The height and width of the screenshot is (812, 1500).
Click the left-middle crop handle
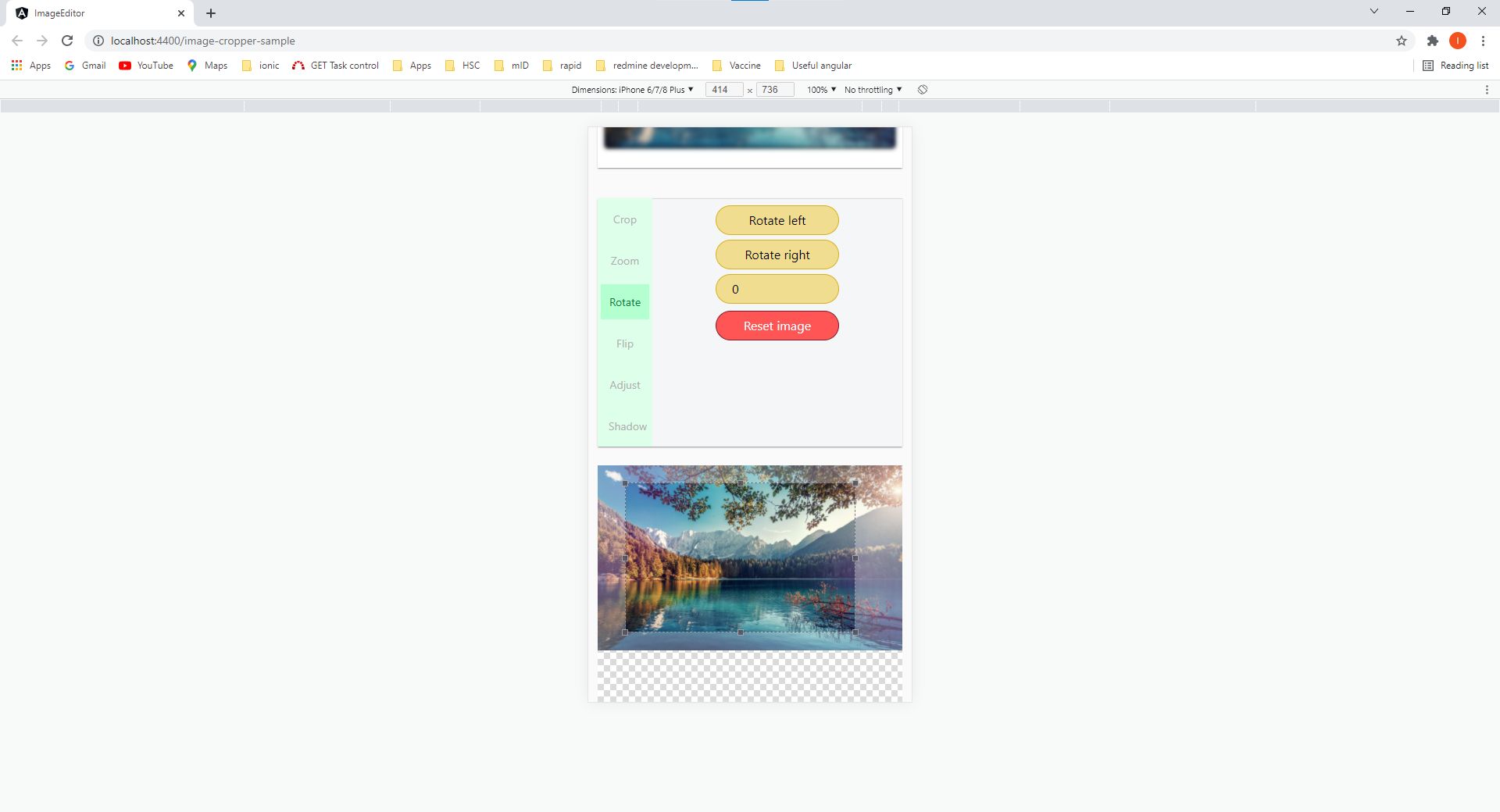point(625,558)
